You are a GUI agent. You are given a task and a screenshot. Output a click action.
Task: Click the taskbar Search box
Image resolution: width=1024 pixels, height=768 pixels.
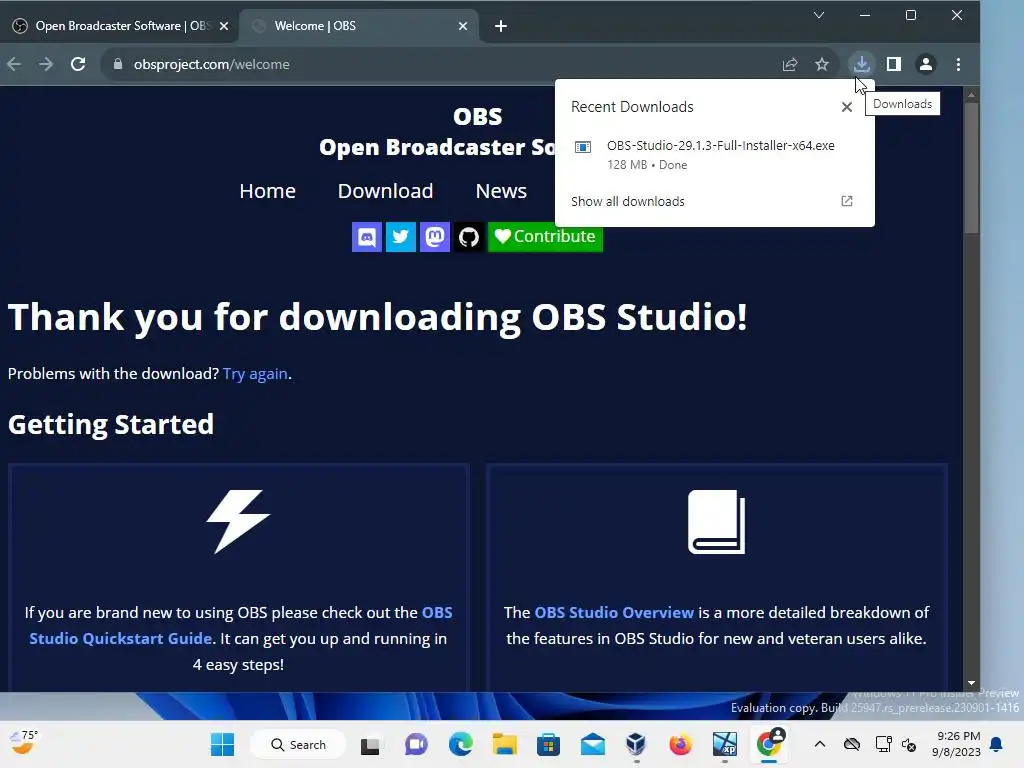coord(298,744)
